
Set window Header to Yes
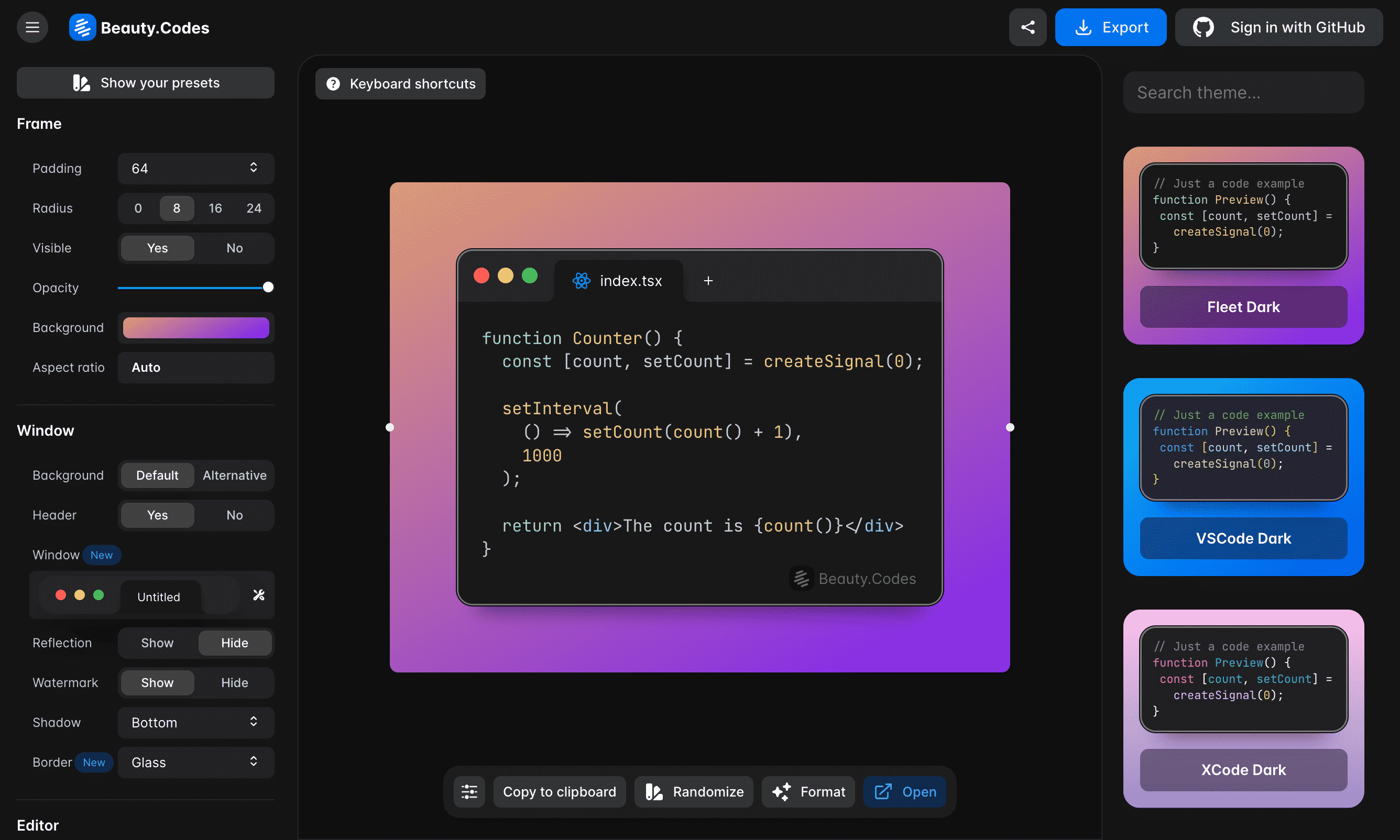pos(157,515)
